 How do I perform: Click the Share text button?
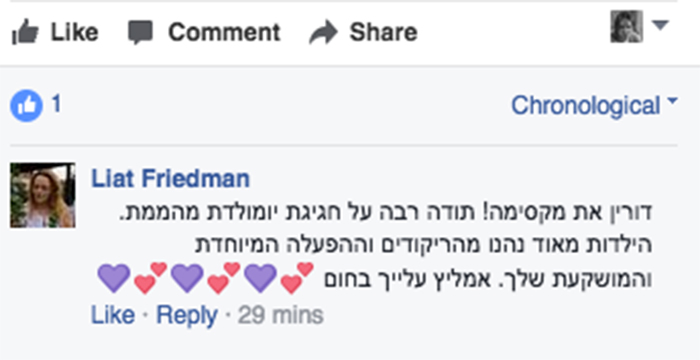(383, 32)
